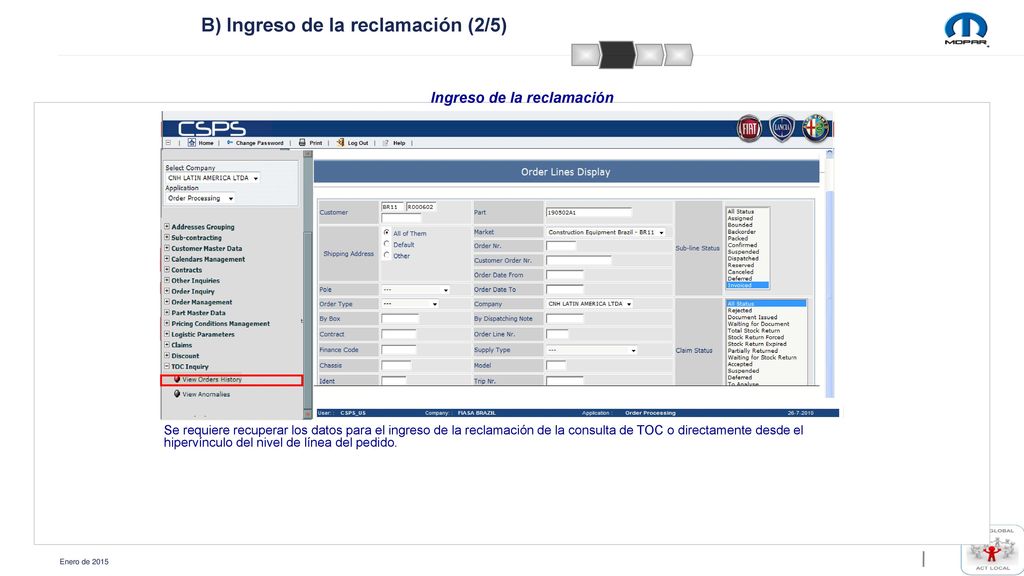Select Document Issued in Claim Status list
The width and height of the screenshot is (1024, 576).
[x=752, y=317]
